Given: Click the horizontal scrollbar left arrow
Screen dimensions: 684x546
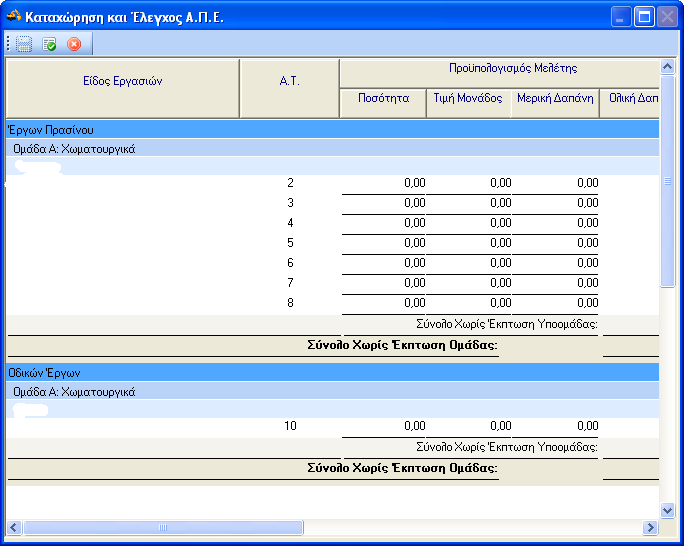Looking at the screenshot, I should (14, 527).
